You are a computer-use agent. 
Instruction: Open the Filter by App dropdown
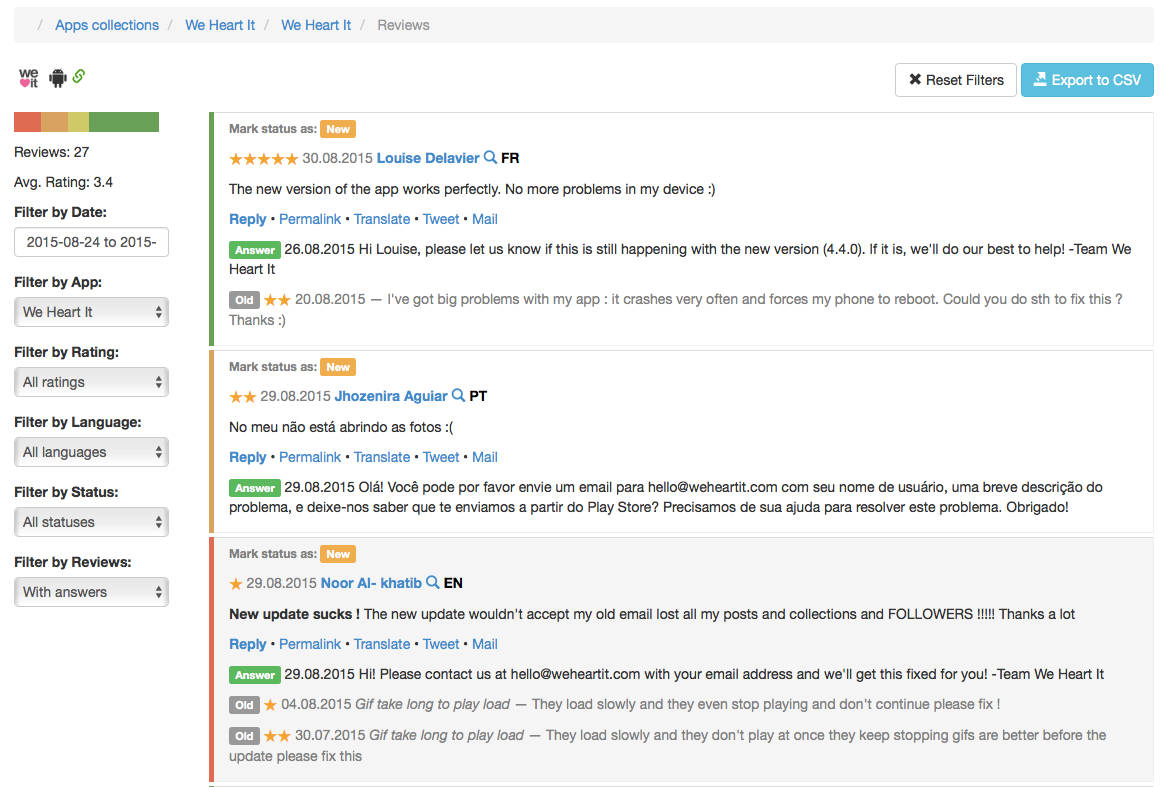click(92, 312)
